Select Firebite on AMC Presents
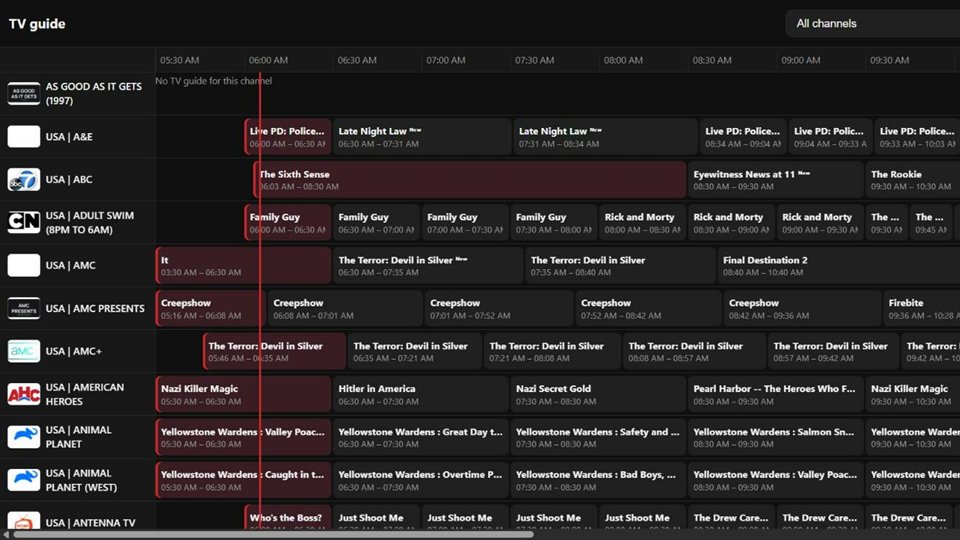Screen dimensions: 960x540 [x=921, y=309]
